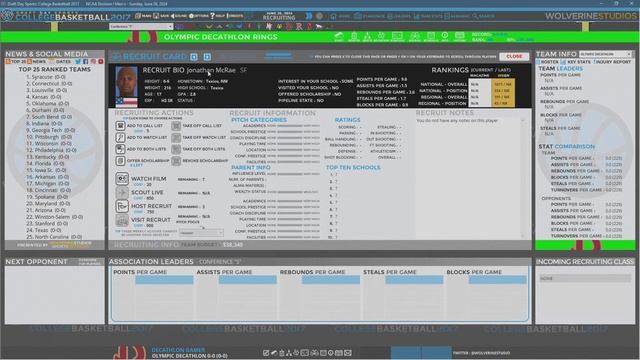
Task: Click the recruit notes scrollbar
Action: pos(523,178)
